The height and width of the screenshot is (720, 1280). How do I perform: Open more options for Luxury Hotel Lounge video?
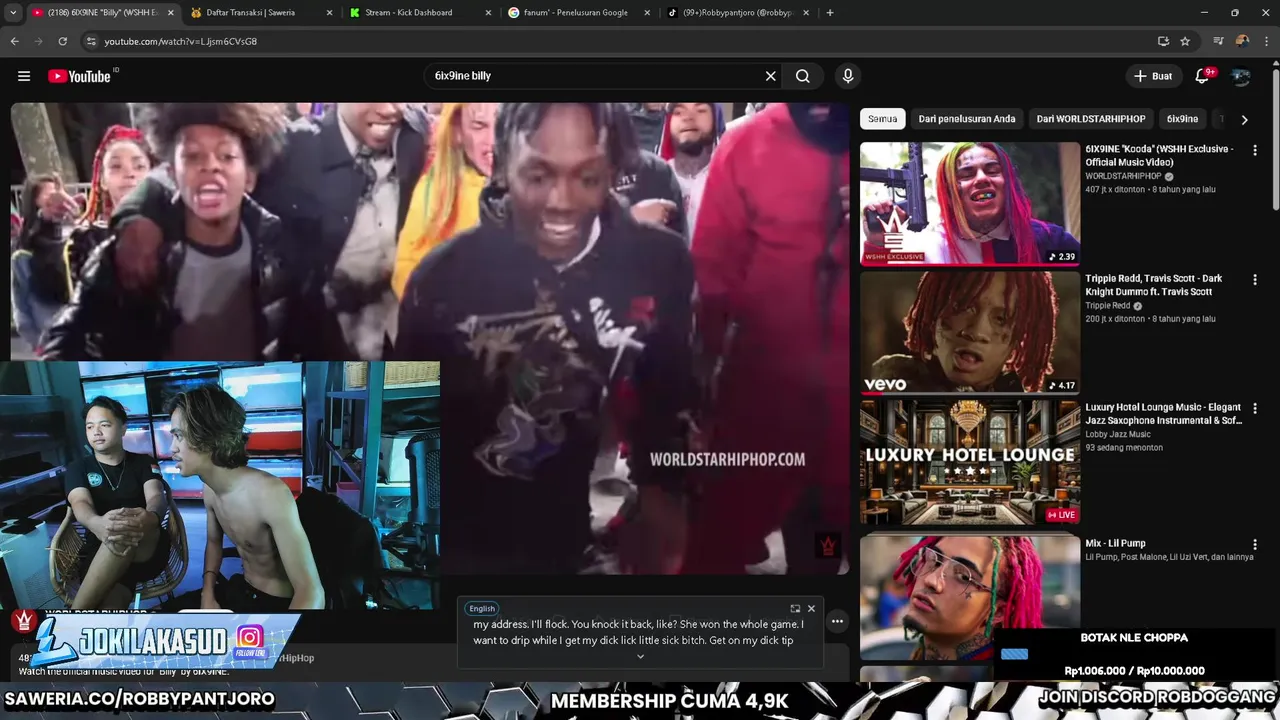point(1255,408)
